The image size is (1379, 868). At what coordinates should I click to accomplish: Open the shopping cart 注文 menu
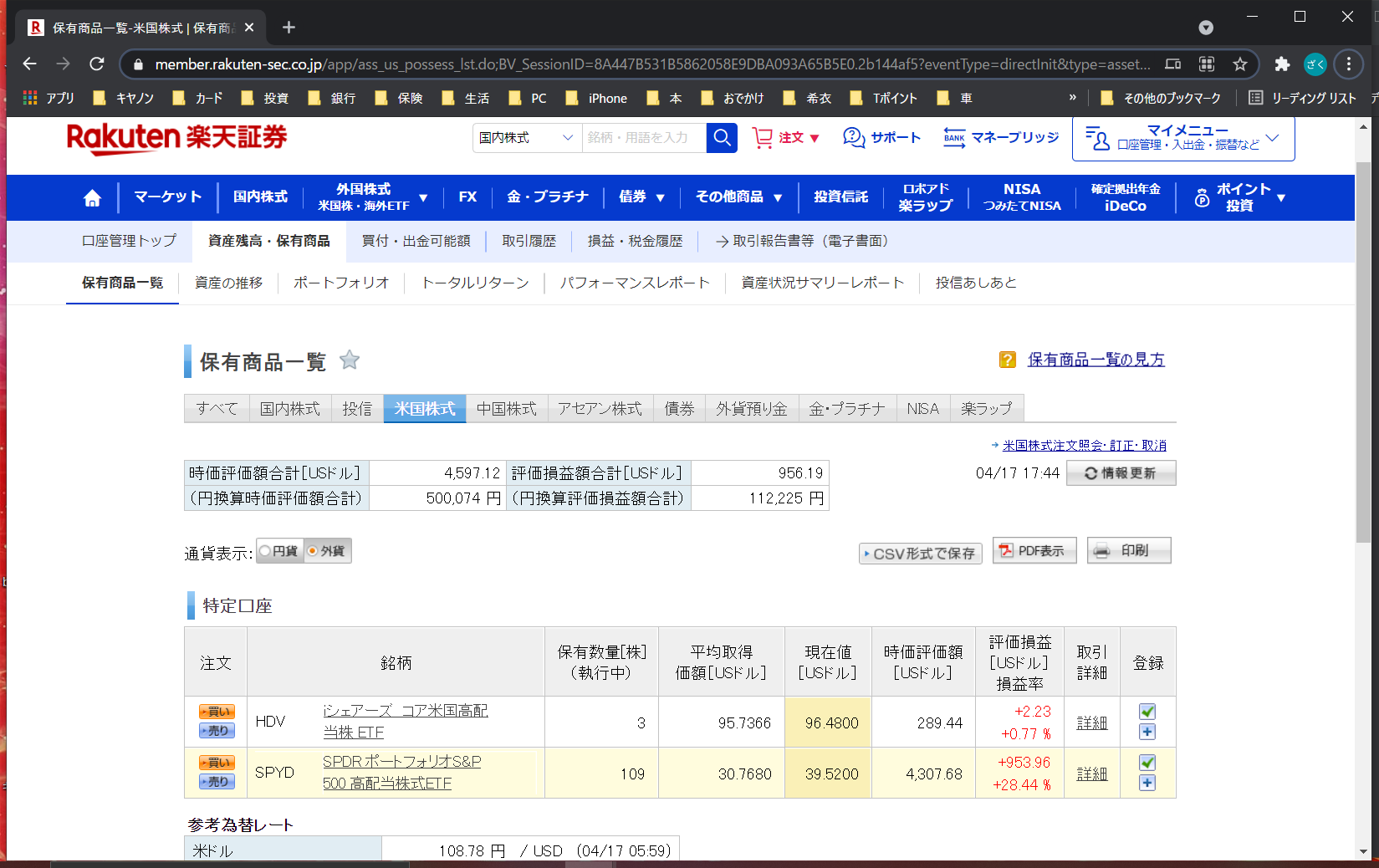click(786, 137)
